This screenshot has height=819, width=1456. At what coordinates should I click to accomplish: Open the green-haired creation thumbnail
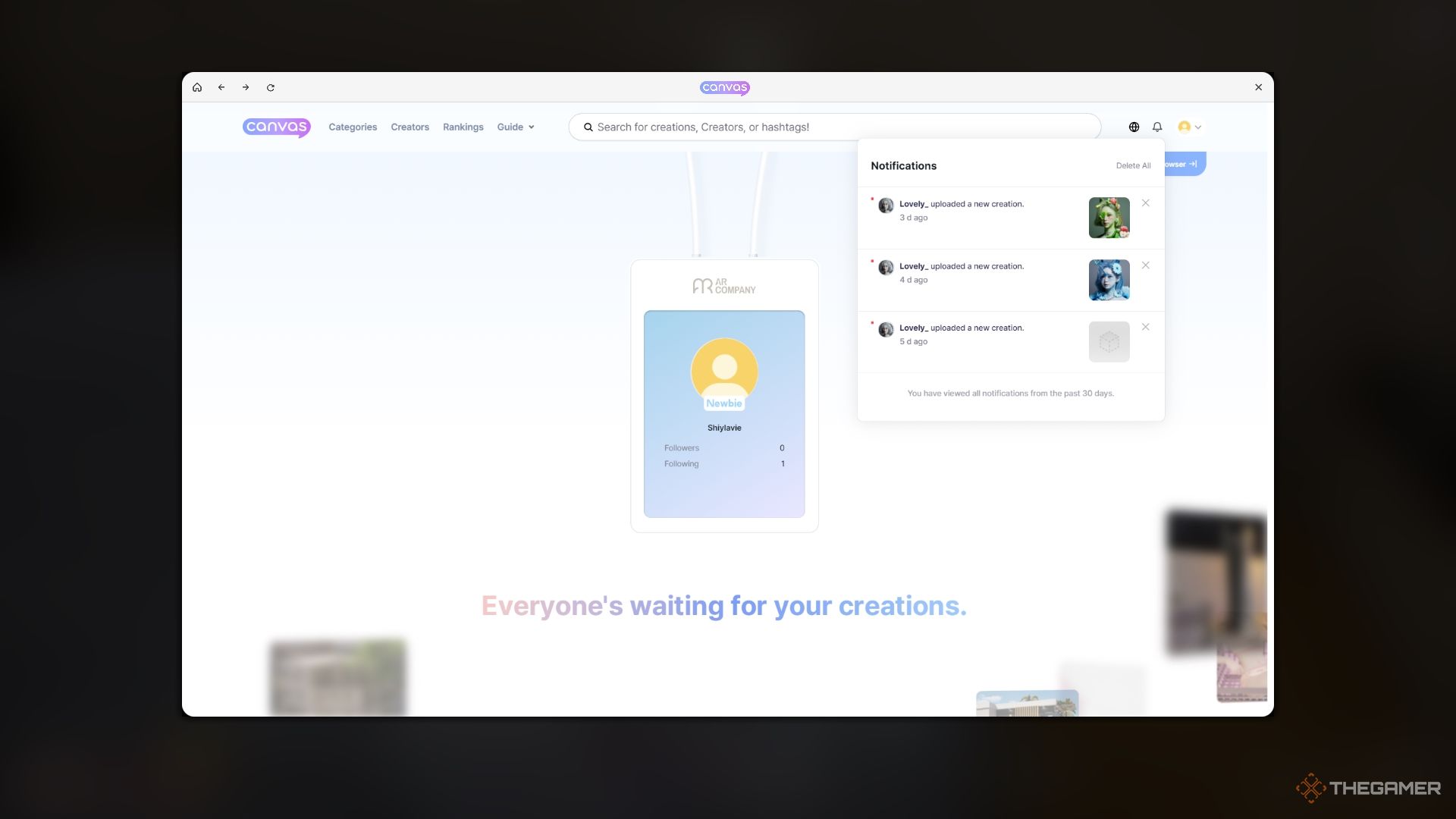click(1109, 218)
